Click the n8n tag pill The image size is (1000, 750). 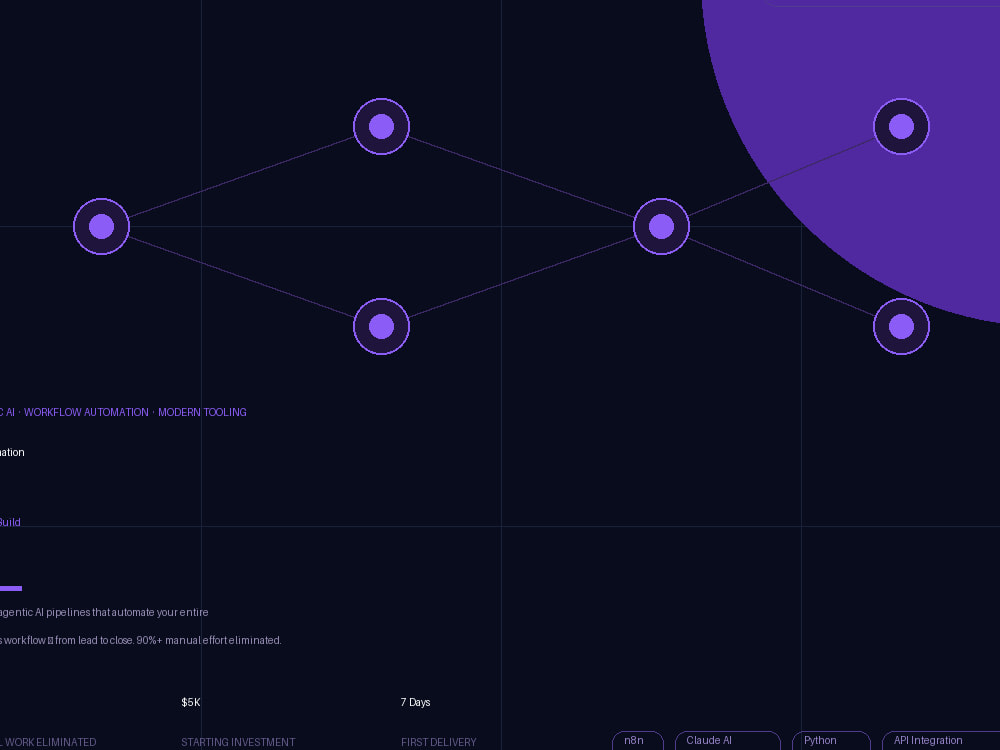pyautogui.click(x=638, y=740)
